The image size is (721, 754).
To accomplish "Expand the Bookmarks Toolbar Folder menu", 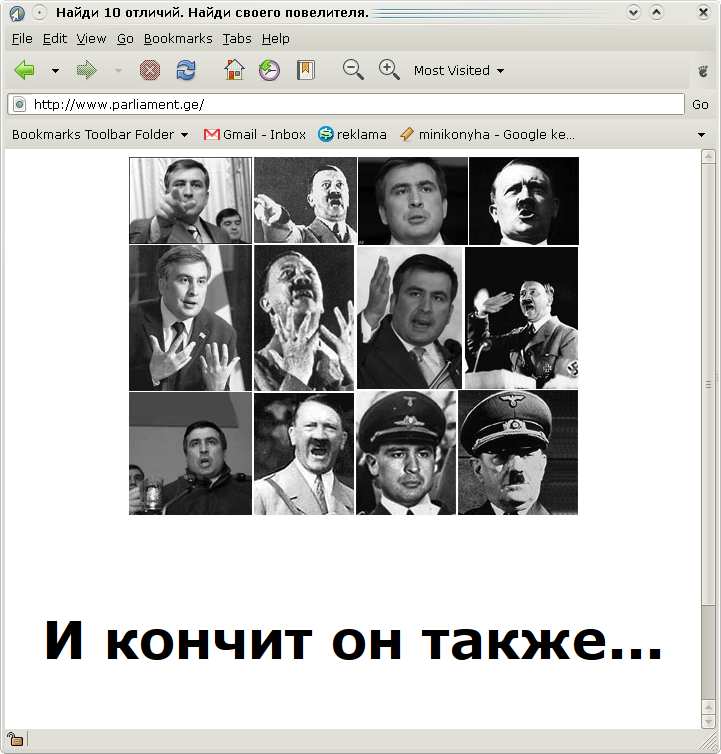I will (99, 134).
